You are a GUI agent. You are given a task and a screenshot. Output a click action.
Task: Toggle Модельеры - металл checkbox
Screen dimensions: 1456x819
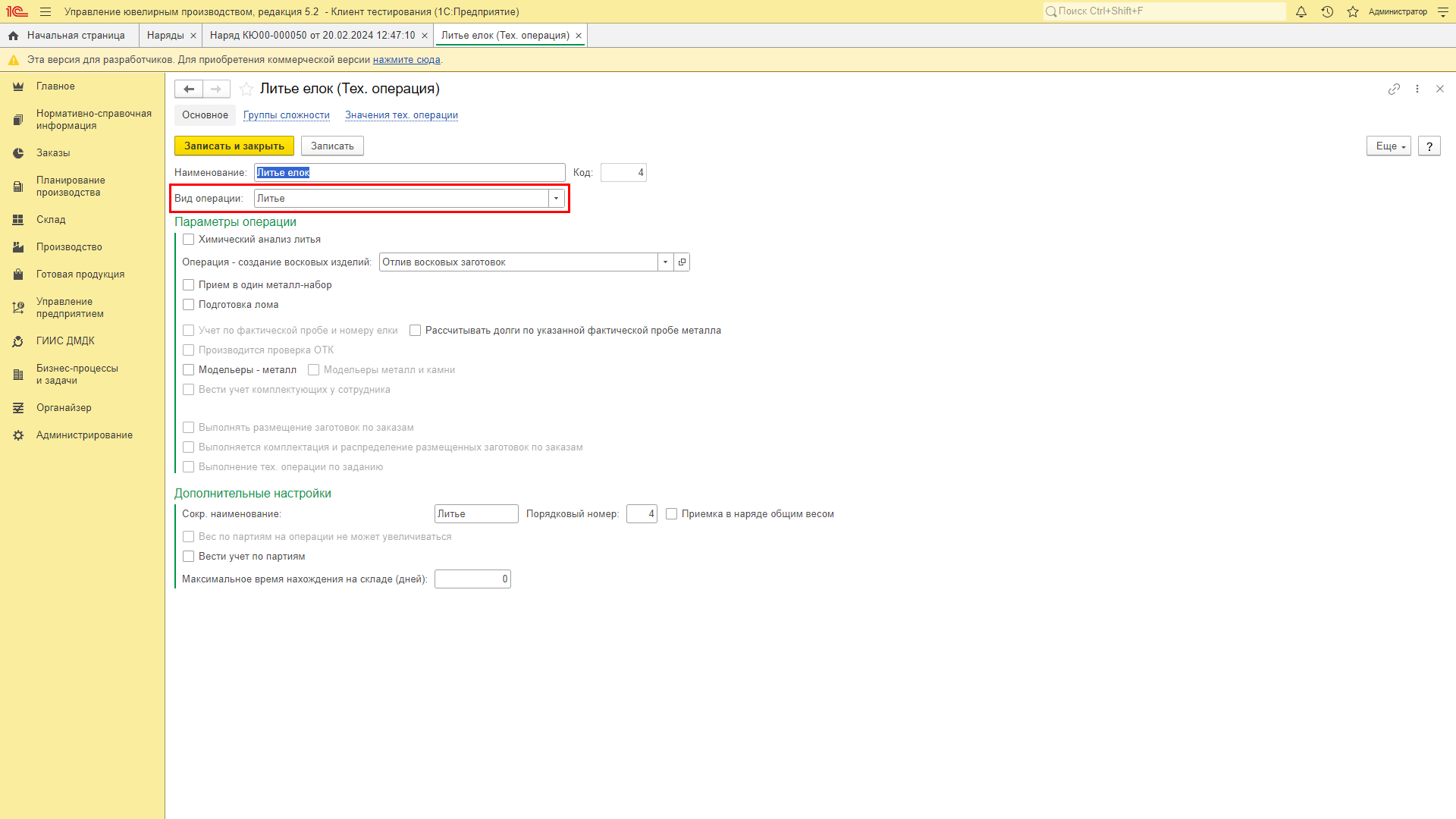[188, 370]
